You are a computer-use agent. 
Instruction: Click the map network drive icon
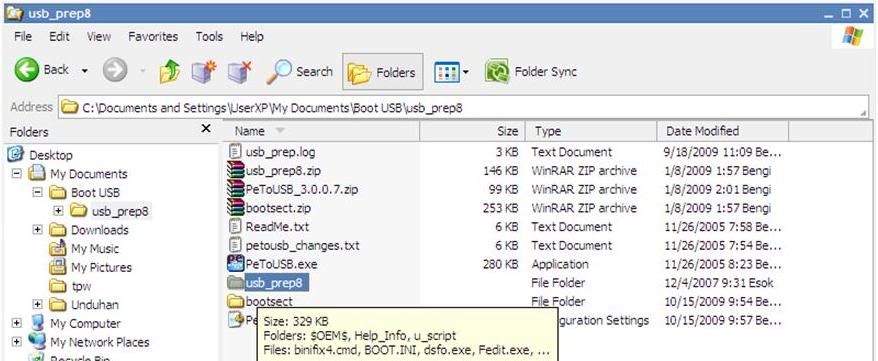coord(204,72)
